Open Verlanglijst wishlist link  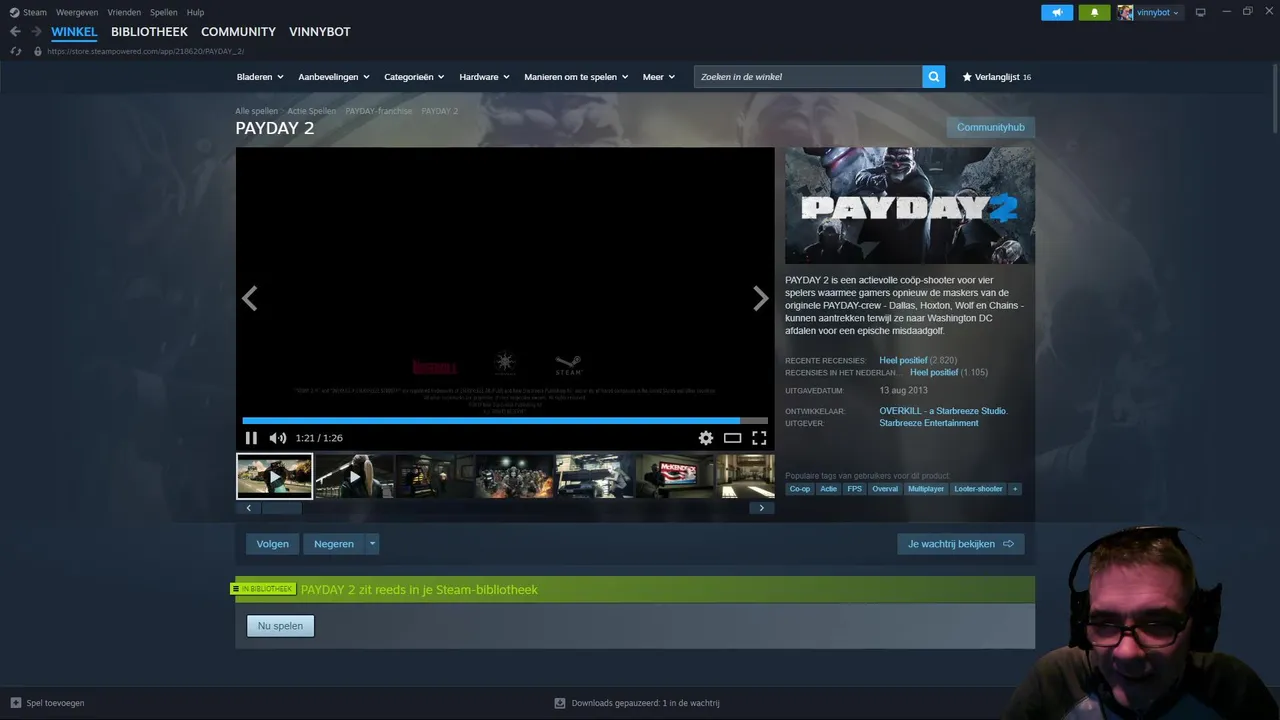[996, 77]
